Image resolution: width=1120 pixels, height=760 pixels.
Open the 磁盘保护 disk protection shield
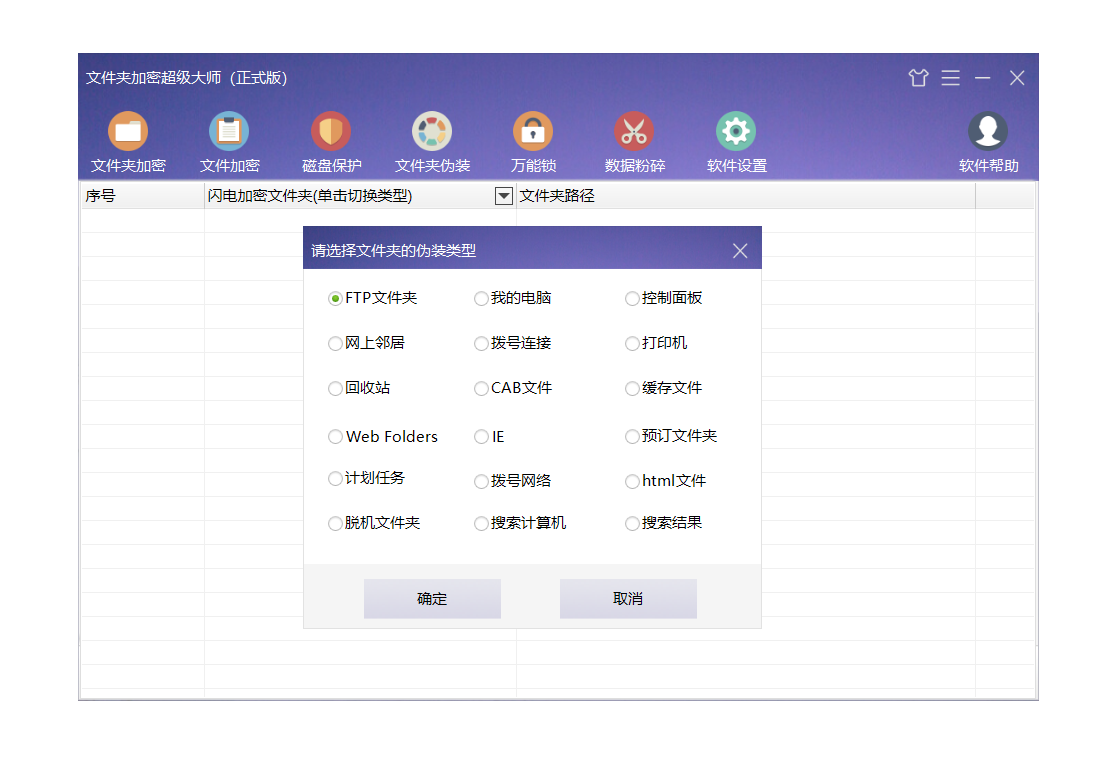point(331,142)
